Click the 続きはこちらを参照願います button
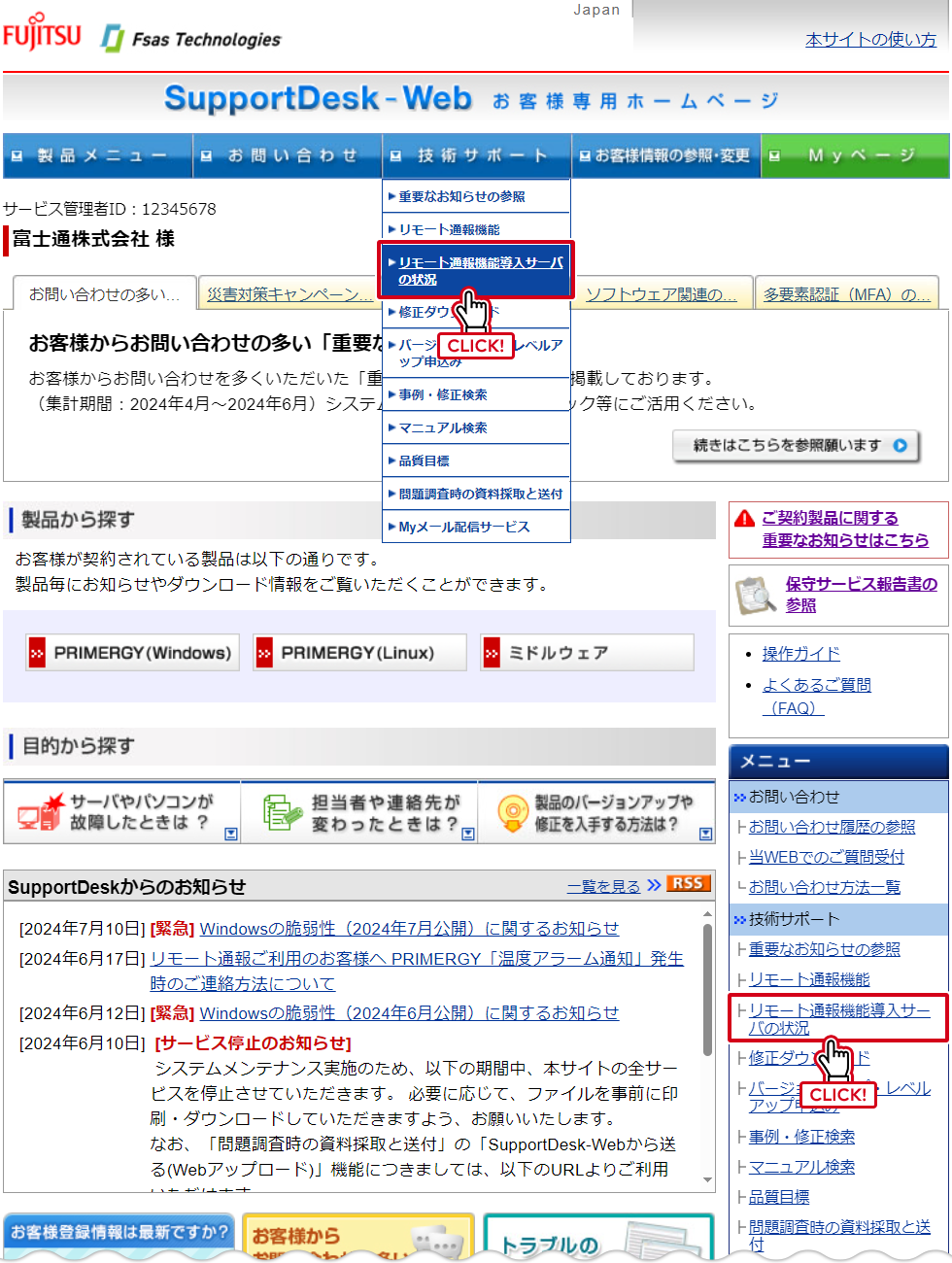952x1263 pixels. click(796, 446)
